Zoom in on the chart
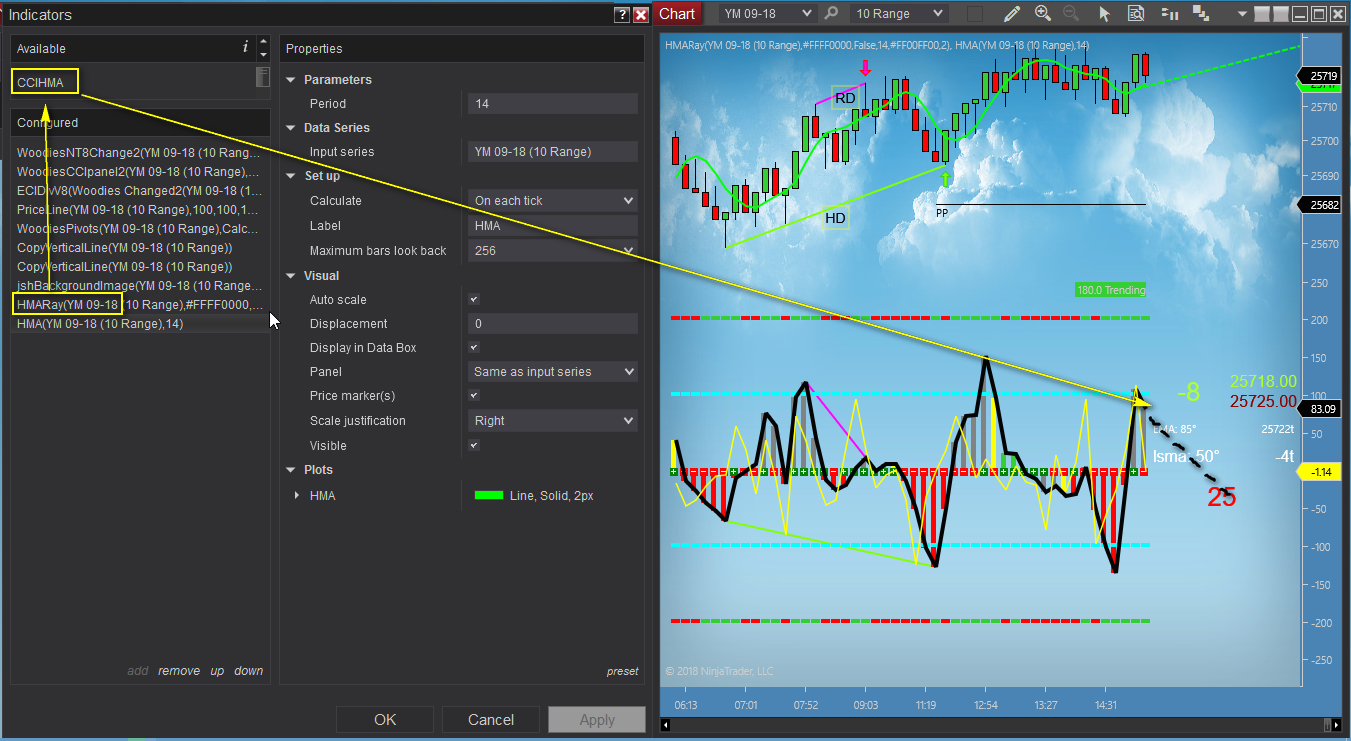Viewport: 1351px width, 741px height. pyautogui.click(x=1043, y=14)
